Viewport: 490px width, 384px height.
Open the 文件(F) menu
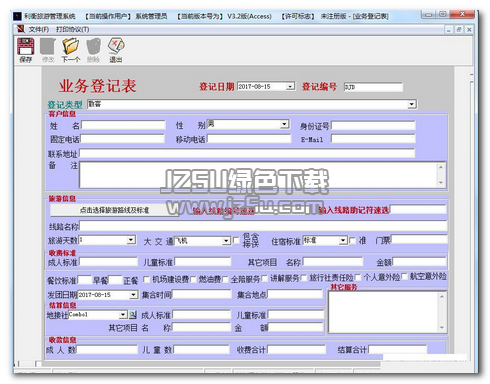click(x=38, y=30)
